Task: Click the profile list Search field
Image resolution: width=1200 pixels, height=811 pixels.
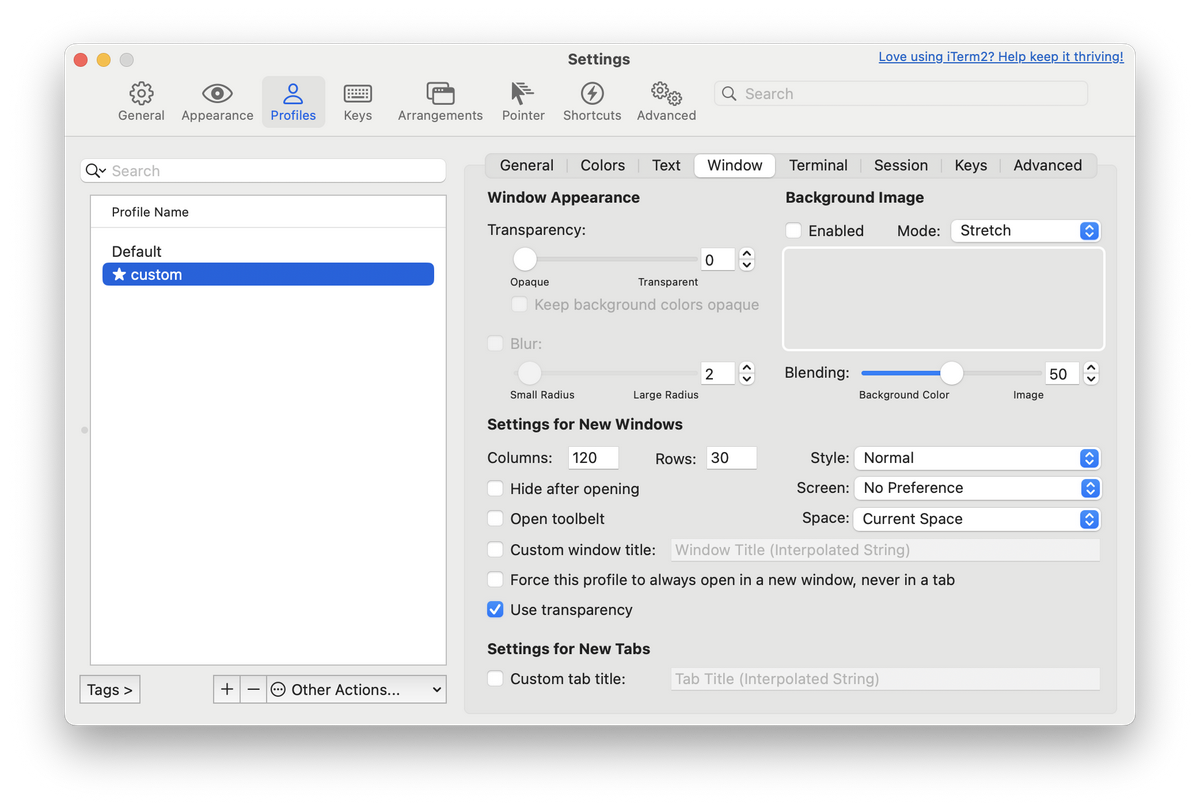Action: pos(263,171)
